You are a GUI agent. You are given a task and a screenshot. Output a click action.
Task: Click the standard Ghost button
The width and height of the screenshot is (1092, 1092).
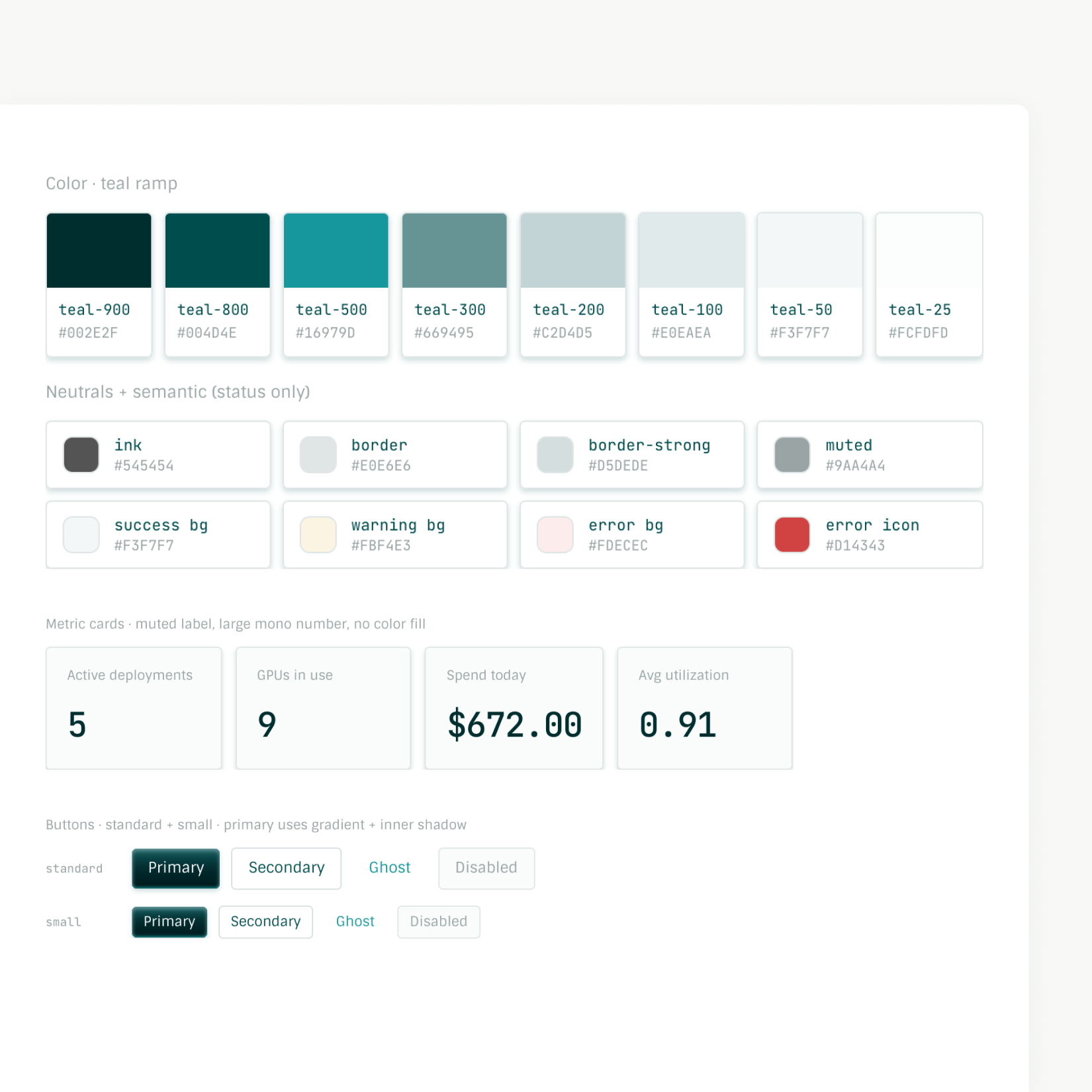(390, 868)
